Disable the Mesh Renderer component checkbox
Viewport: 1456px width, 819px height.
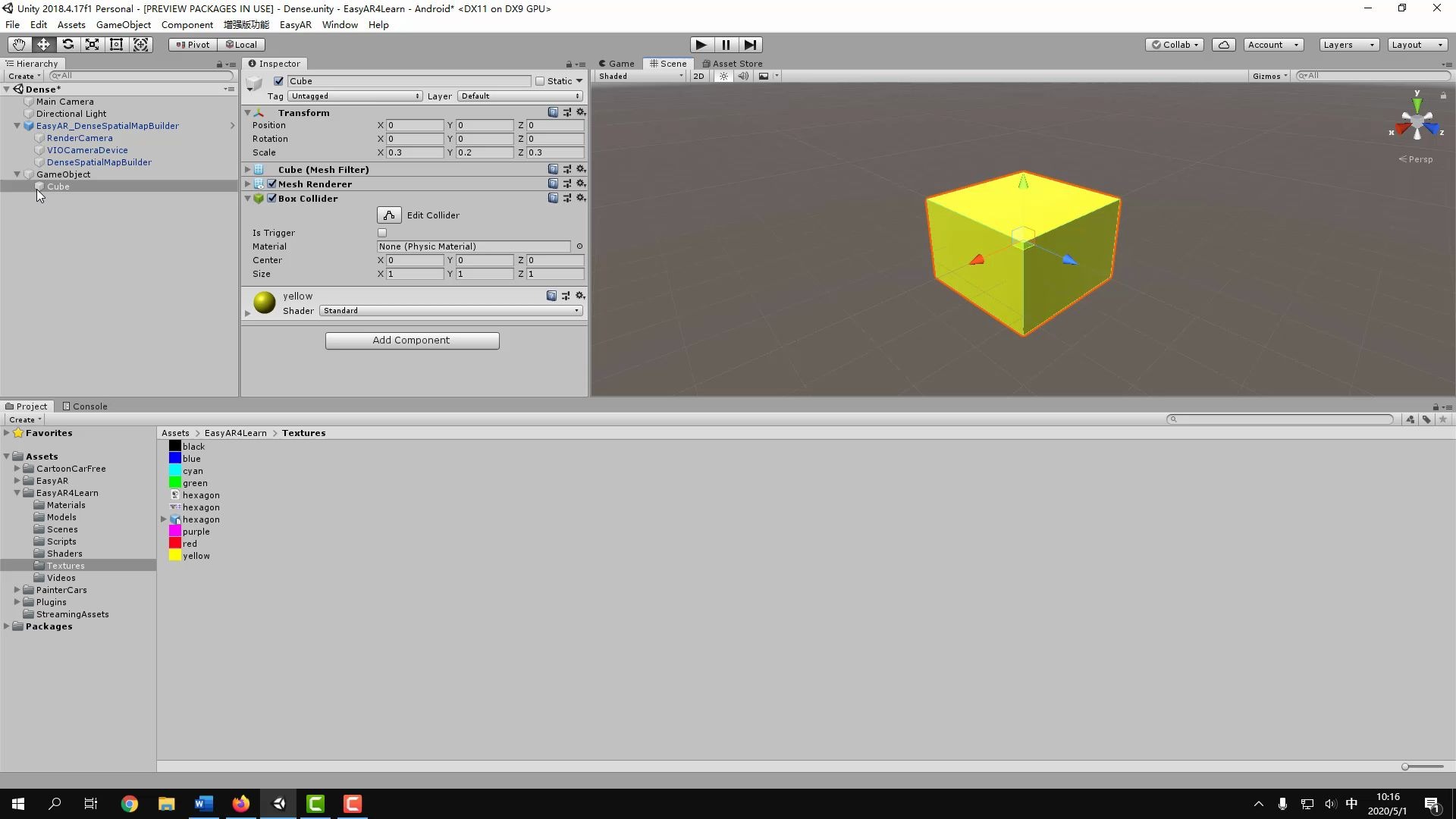click(x=271, y=184)
